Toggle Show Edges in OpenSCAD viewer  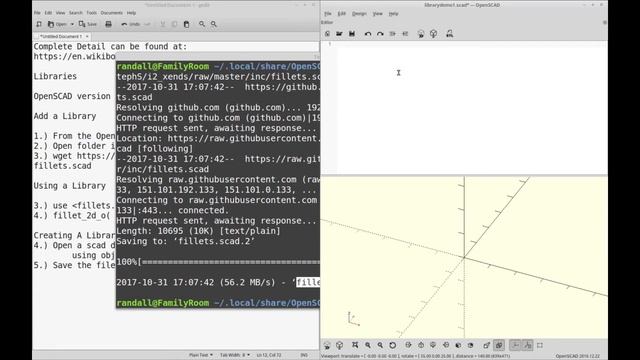coord(540,345)
